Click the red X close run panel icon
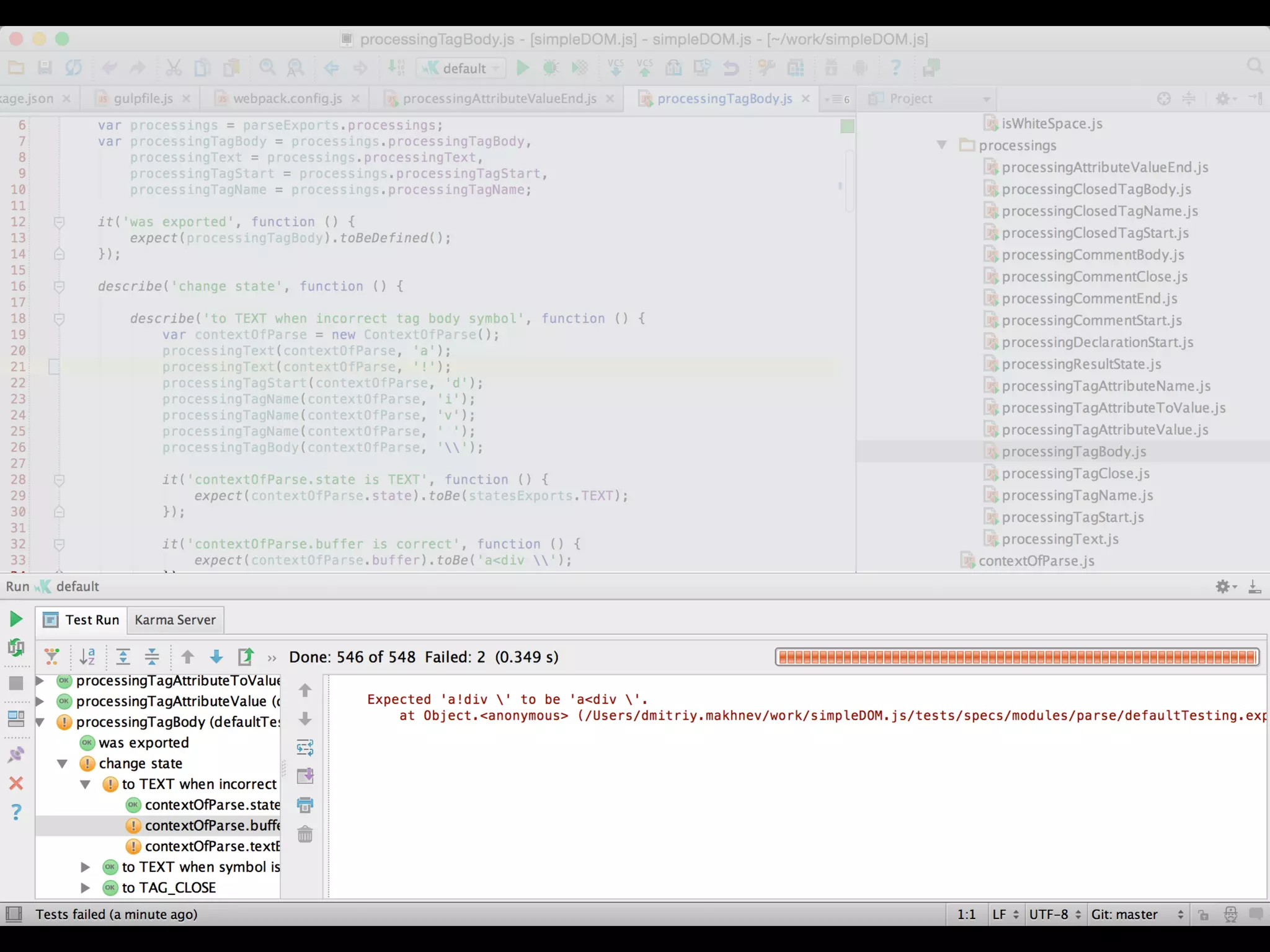This screenshot has height=952, width=1270. click(16, 783)
